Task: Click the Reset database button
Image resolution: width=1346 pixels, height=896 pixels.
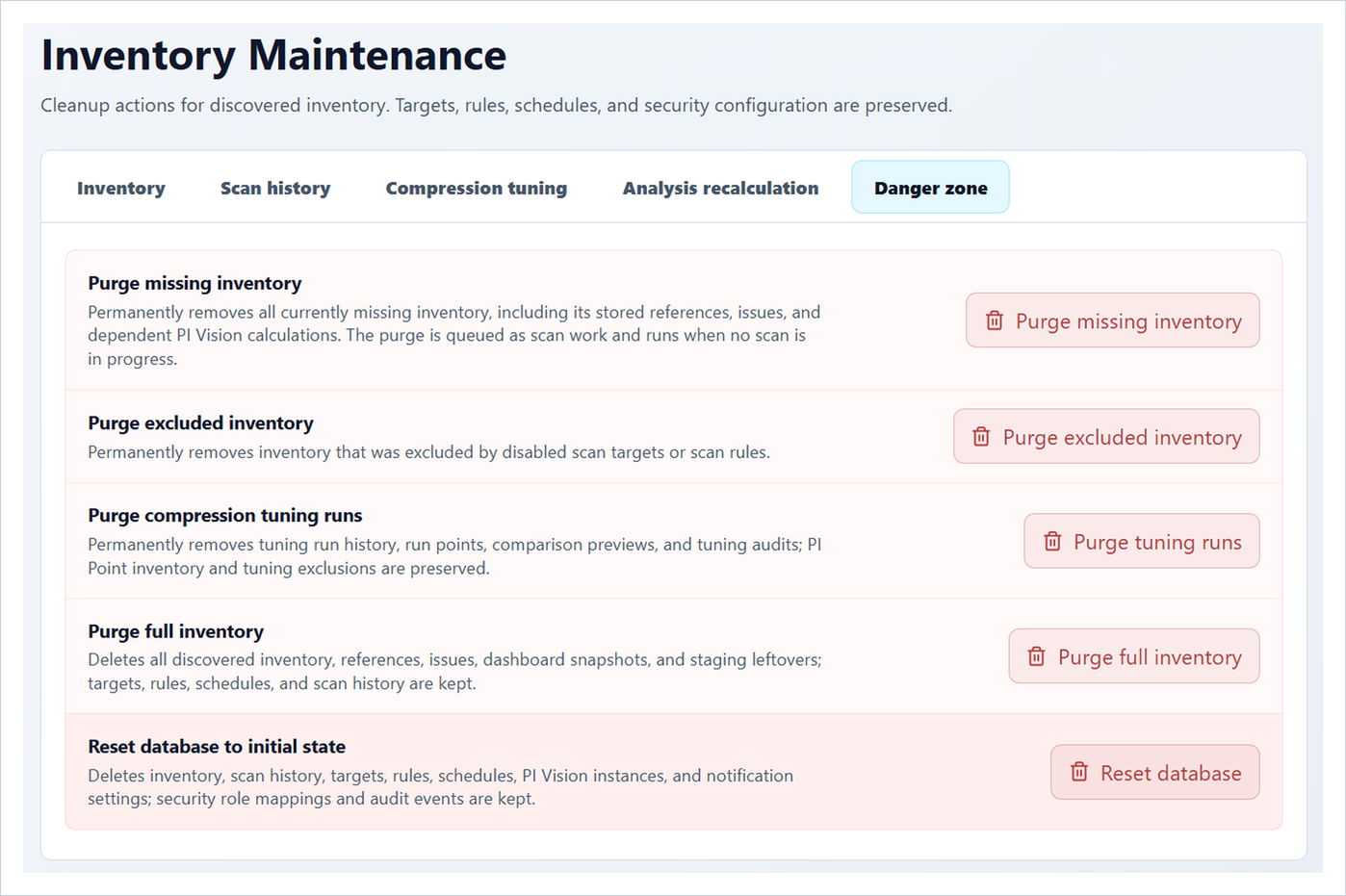Action: pyautogui.click(x=1155, y=773)
